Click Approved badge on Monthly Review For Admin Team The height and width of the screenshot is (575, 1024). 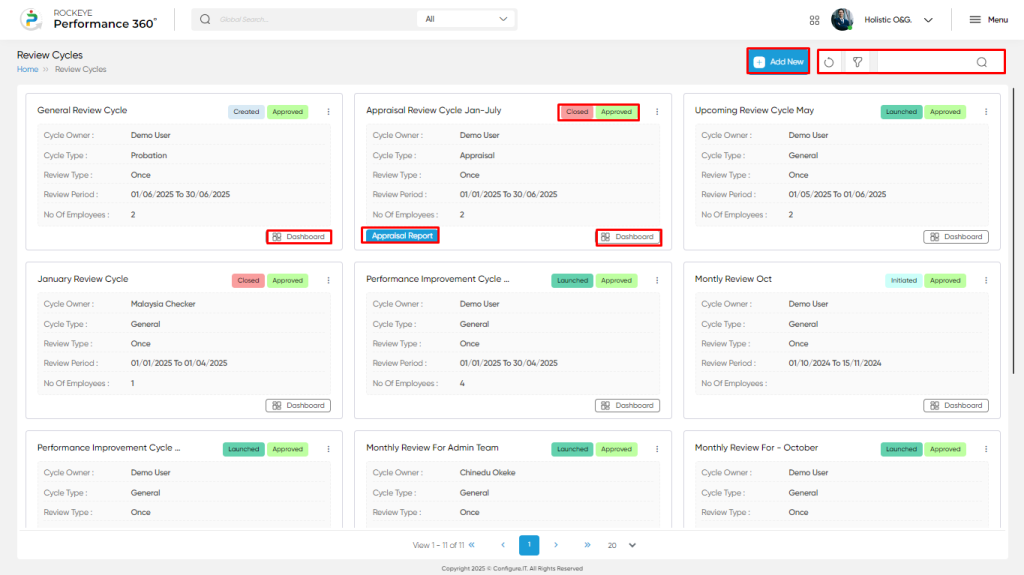pyautogui.click(x=616, y=449)
